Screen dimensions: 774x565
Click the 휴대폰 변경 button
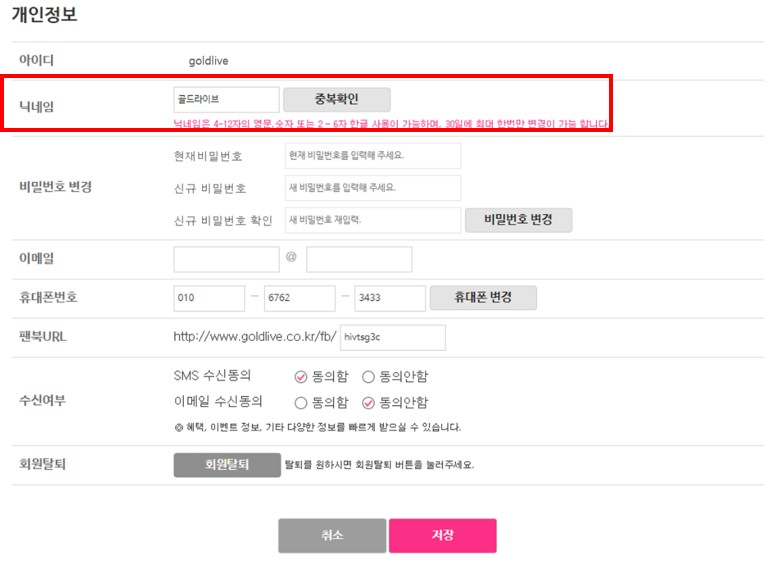(483, 298)
